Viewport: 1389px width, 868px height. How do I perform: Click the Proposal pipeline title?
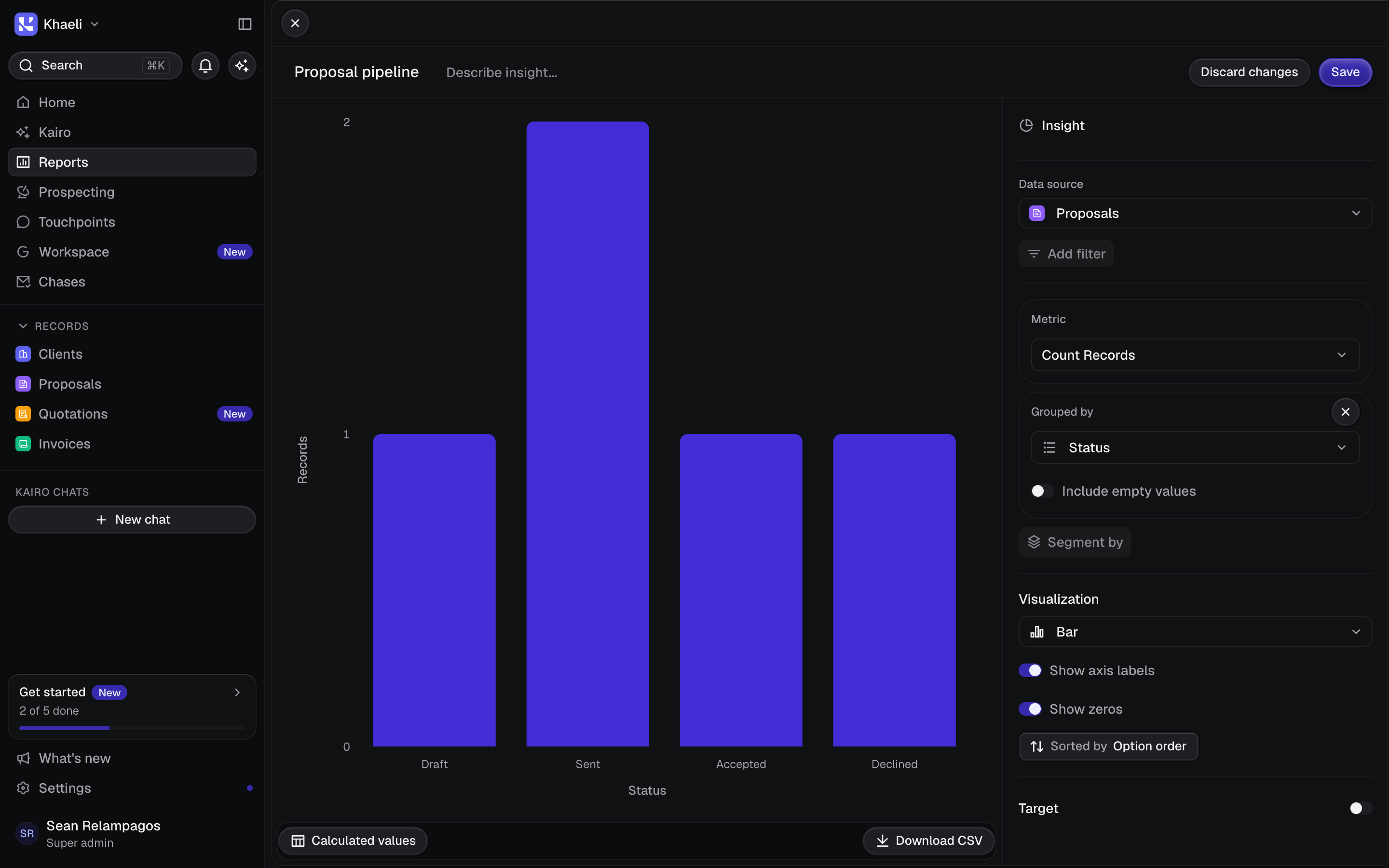356,72
